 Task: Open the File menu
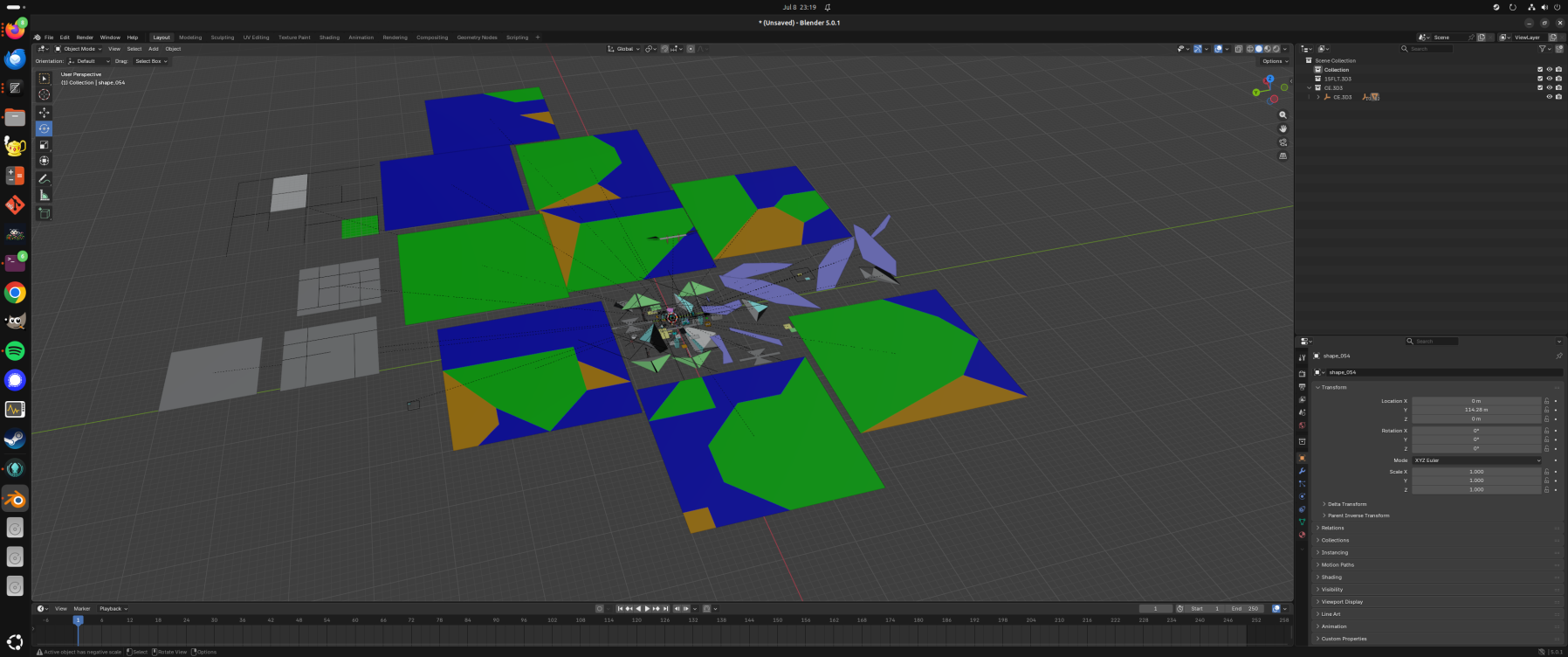pyautogui.click(x=49, y=38)
